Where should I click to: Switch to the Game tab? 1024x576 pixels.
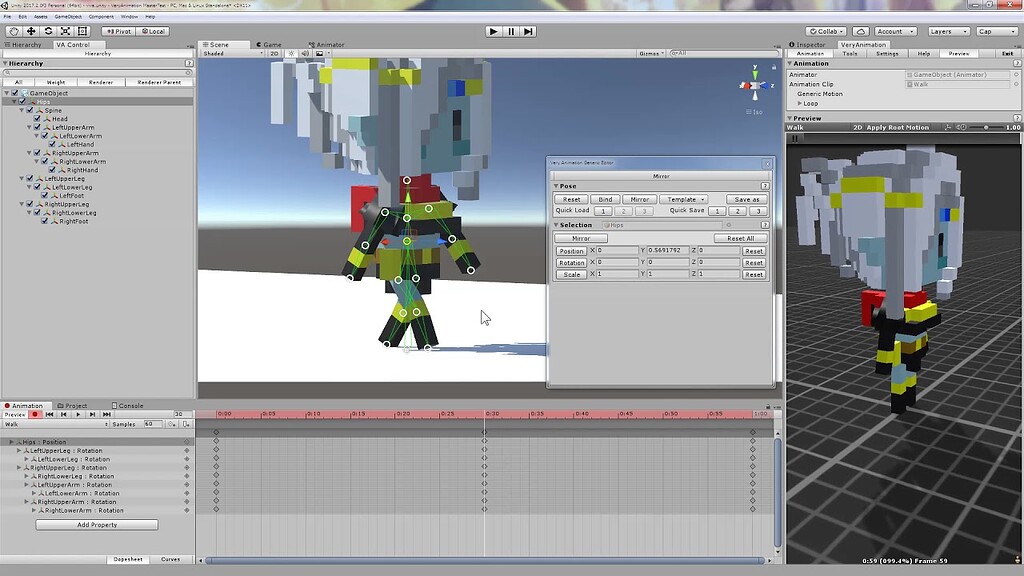270,44
